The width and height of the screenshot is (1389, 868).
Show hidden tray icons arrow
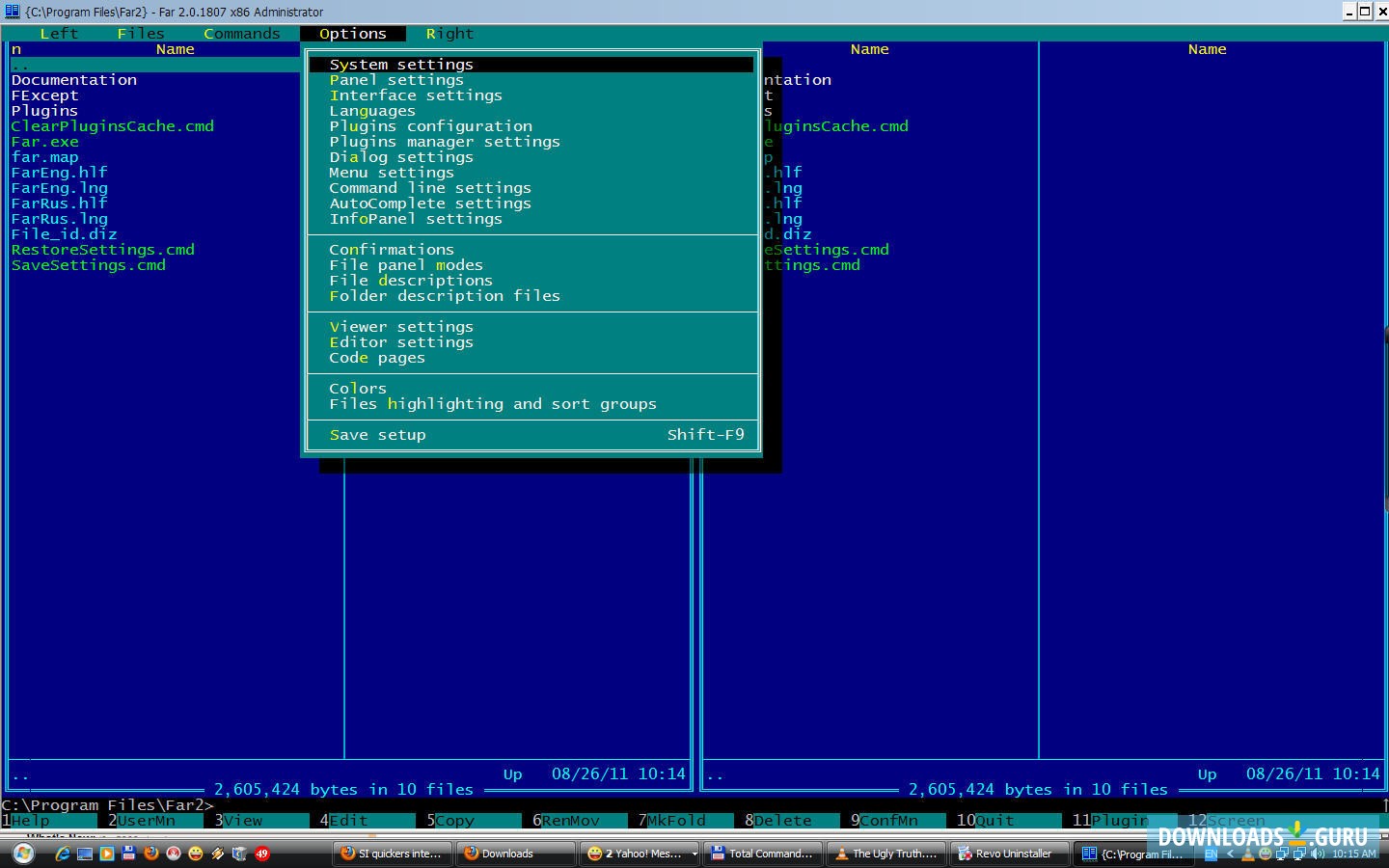pyautogui.click(x=1230, y=854)
